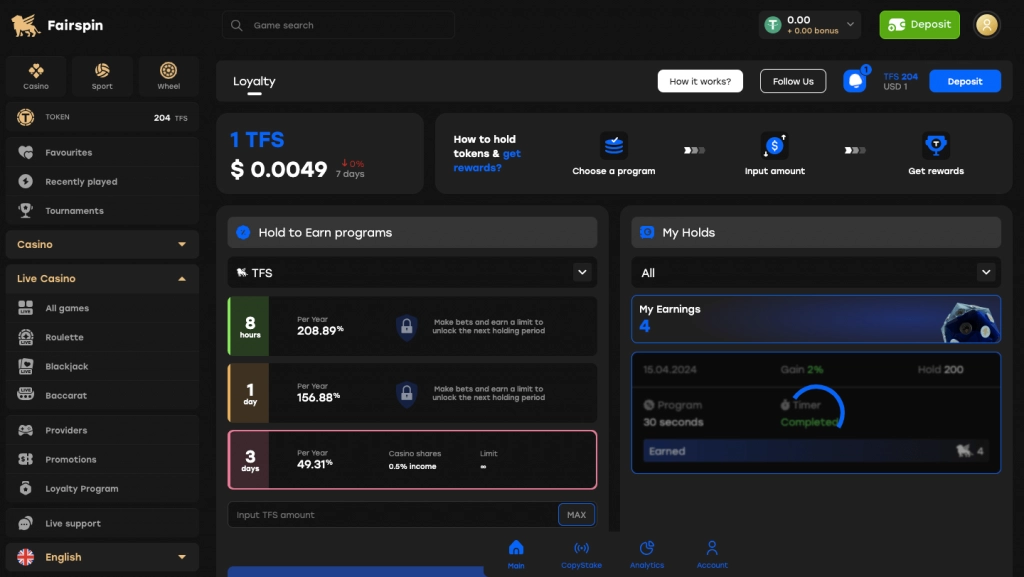The image size is (1024, 577).
Task: Click the Fairspin lion logo
Action: tap(26, 25)
